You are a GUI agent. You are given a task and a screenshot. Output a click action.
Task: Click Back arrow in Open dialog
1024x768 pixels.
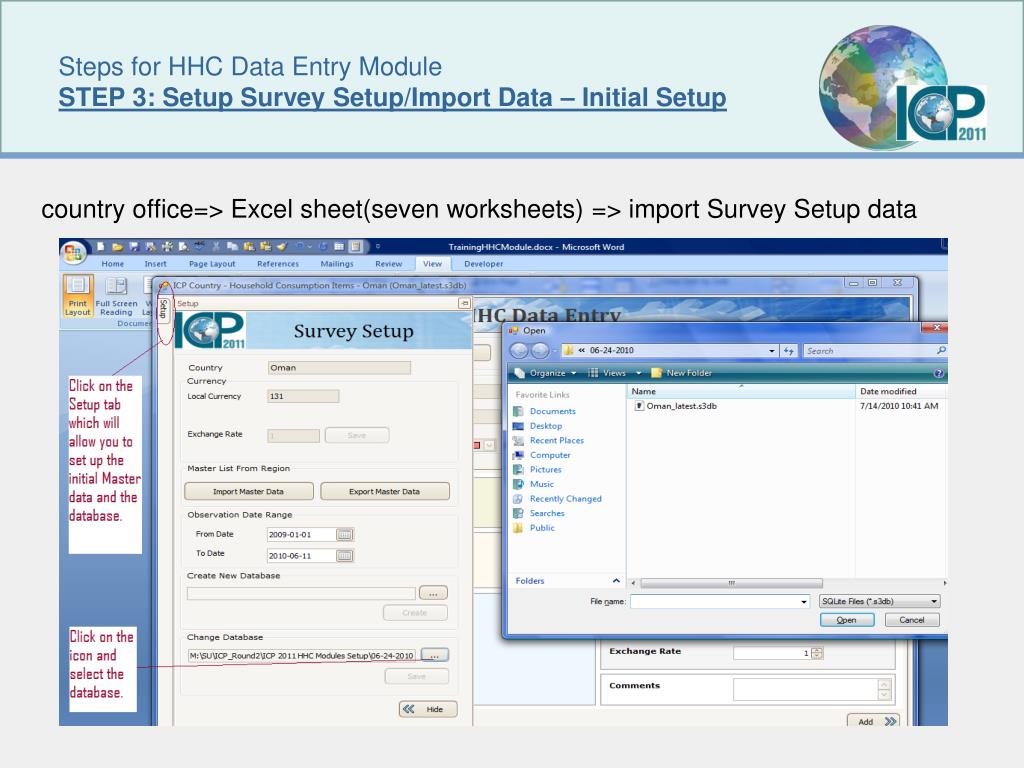[x=519, y=351]
